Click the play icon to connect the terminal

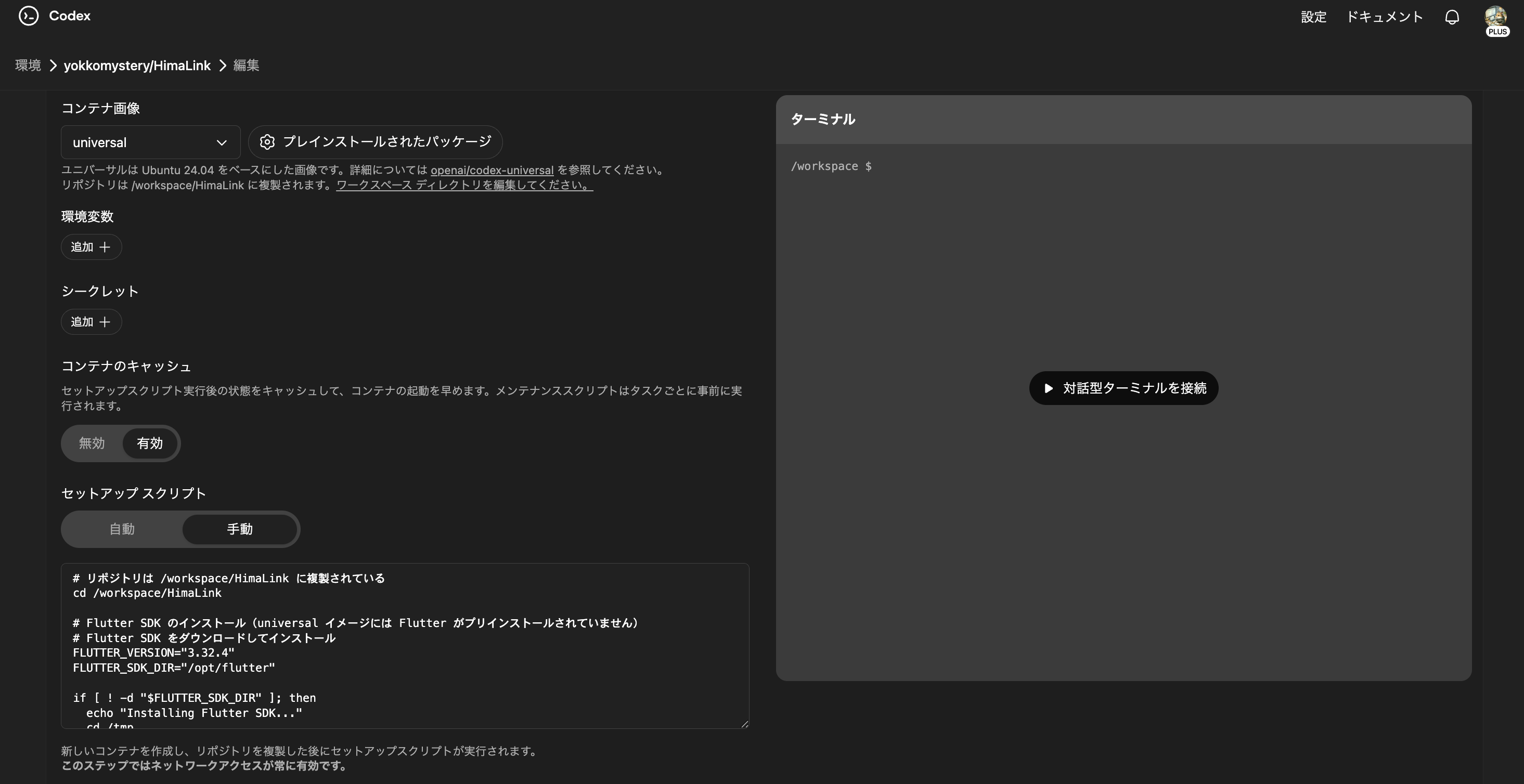[x=1049, y=388]
